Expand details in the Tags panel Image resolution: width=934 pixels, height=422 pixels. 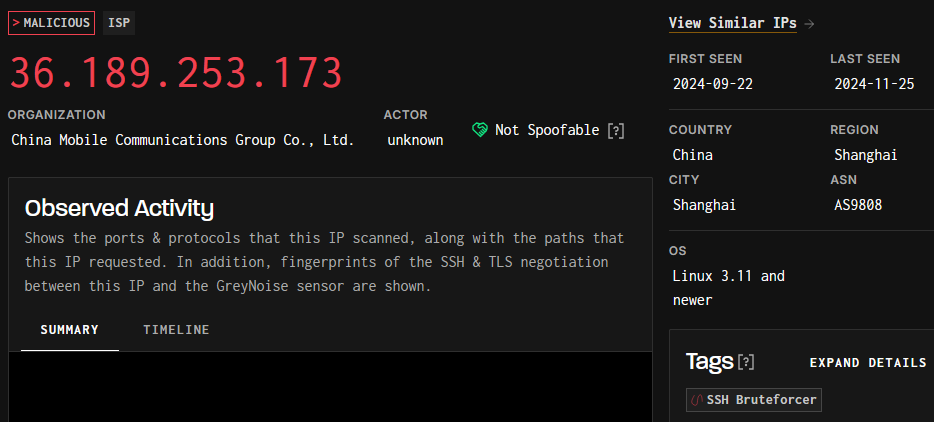tap(868, 362)
